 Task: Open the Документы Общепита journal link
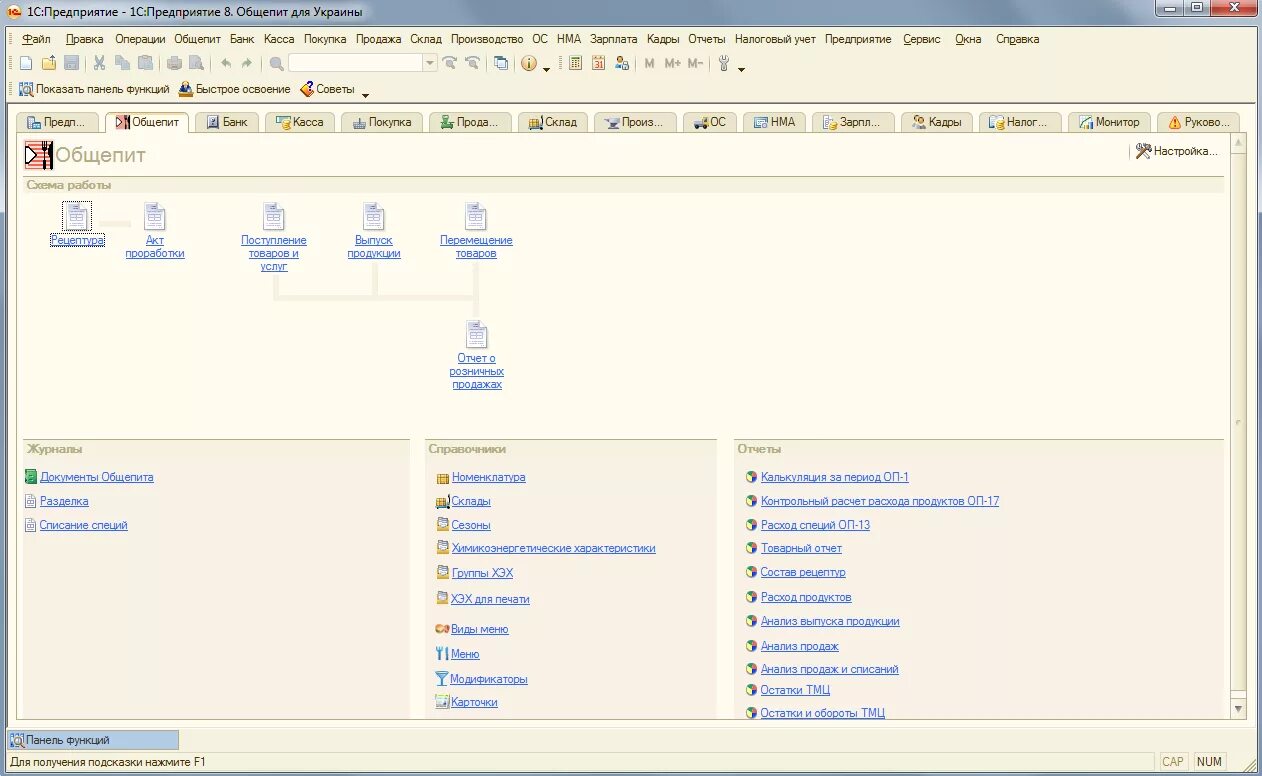tap(97, 477)
